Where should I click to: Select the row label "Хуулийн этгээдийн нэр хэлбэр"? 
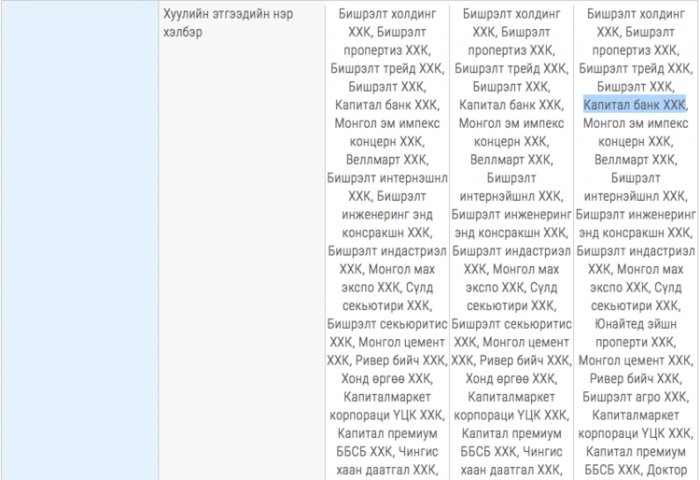tap(228, 23)
